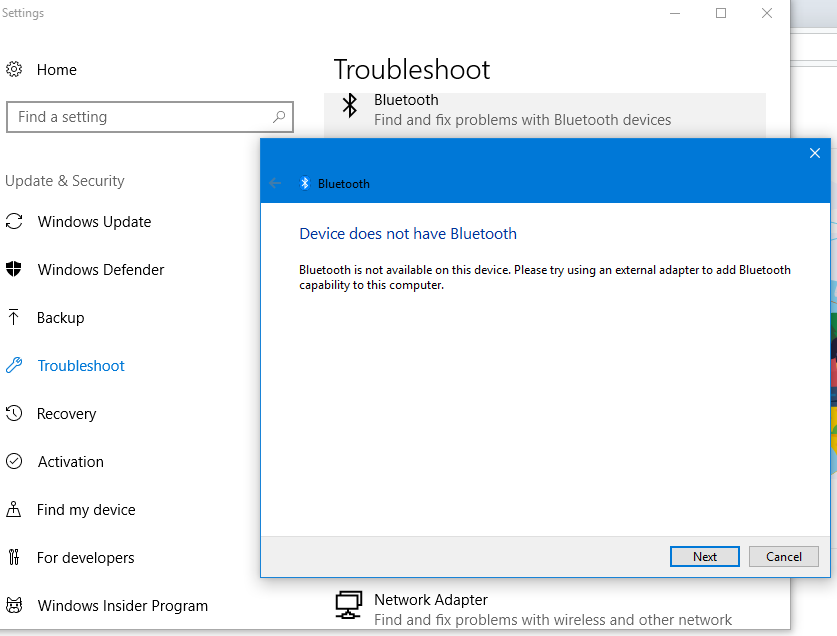Click the Windows Update sync icon
Screen dimensions: 837x636
[14, 221]
